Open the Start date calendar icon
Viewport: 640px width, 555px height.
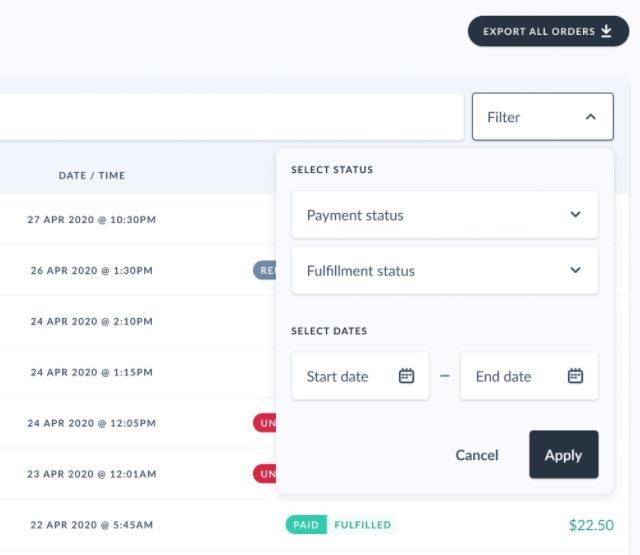click(406, 376)
